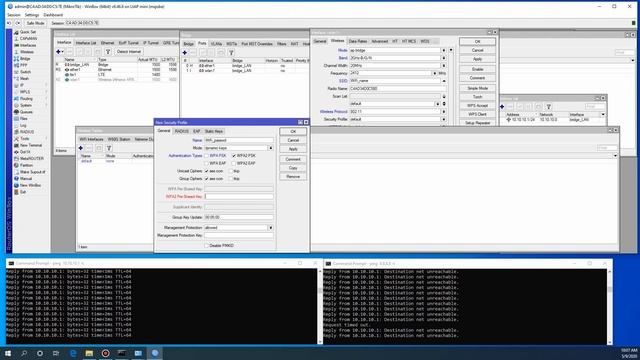The height and width of the screenshot is (360, 640).
Task: Open Dashboard menu
Action: tap(53, 15)
